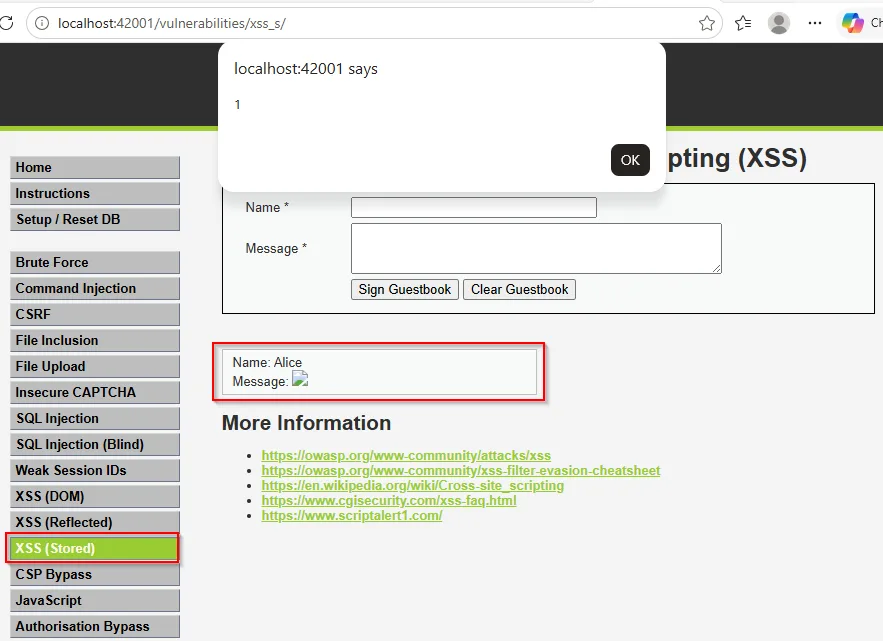
Task: Click the broken image in Alice's message
Action: (x=300, y=379)
